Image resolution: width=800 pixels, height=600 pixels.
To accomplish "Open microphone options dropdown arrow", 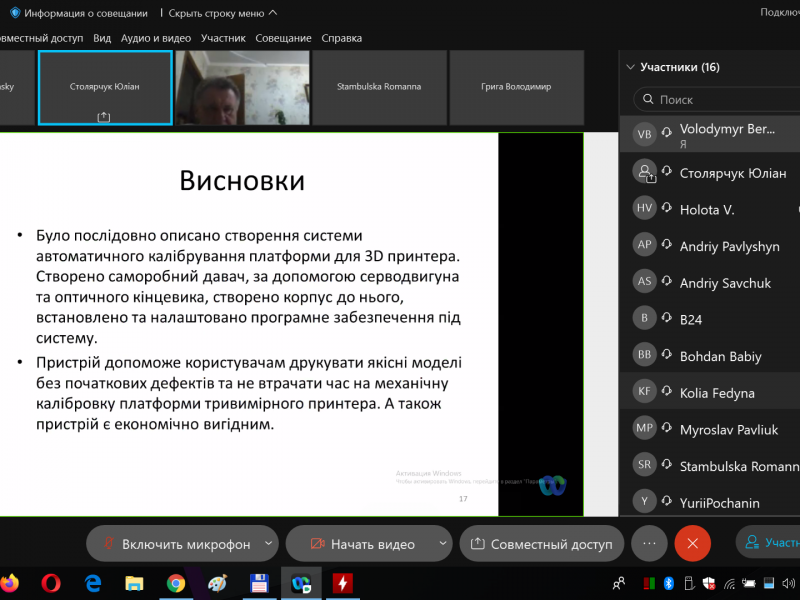I will 268,544.
